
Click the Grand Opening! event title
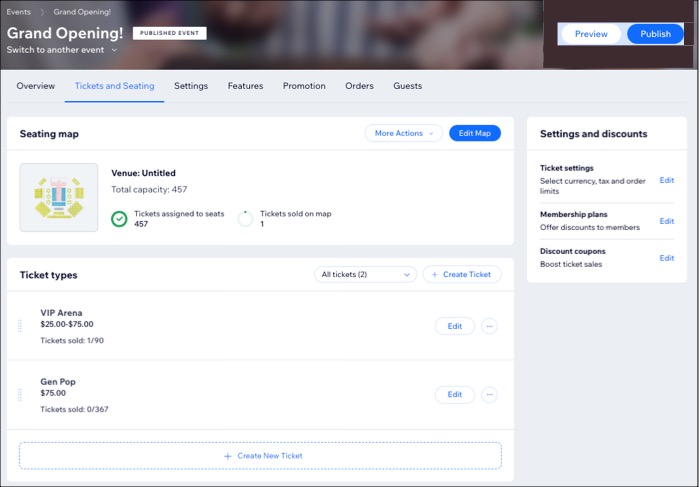click(65, 33)
